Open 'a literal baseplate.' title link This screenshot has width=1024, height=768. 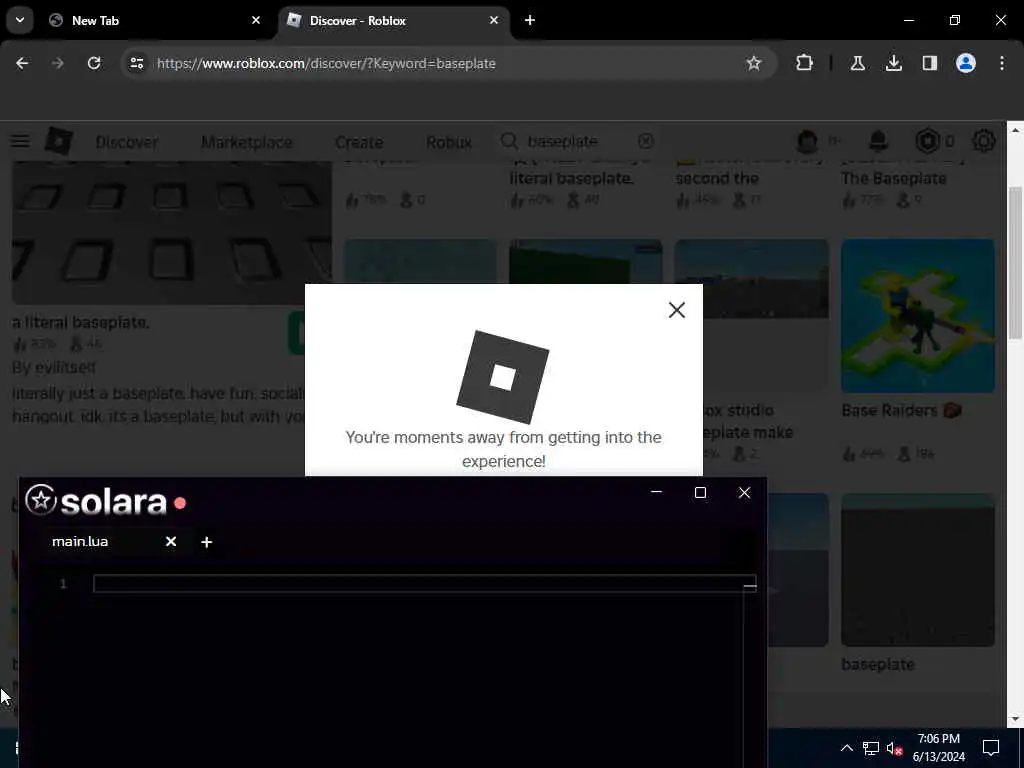click(x=81, y=323)
